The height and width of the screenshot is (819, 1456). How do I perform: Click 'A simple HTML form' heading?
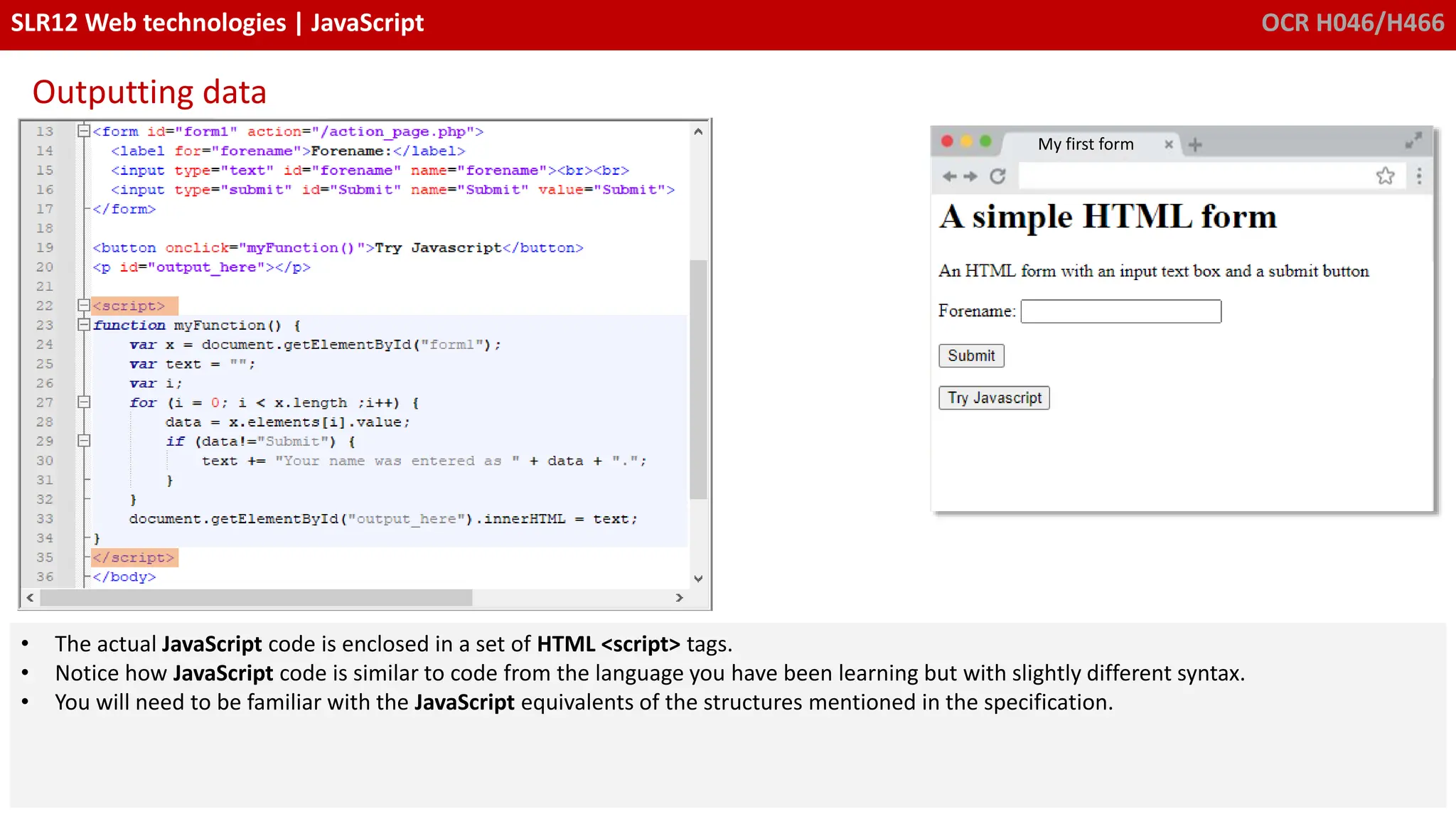click(x=1108, y=217)
